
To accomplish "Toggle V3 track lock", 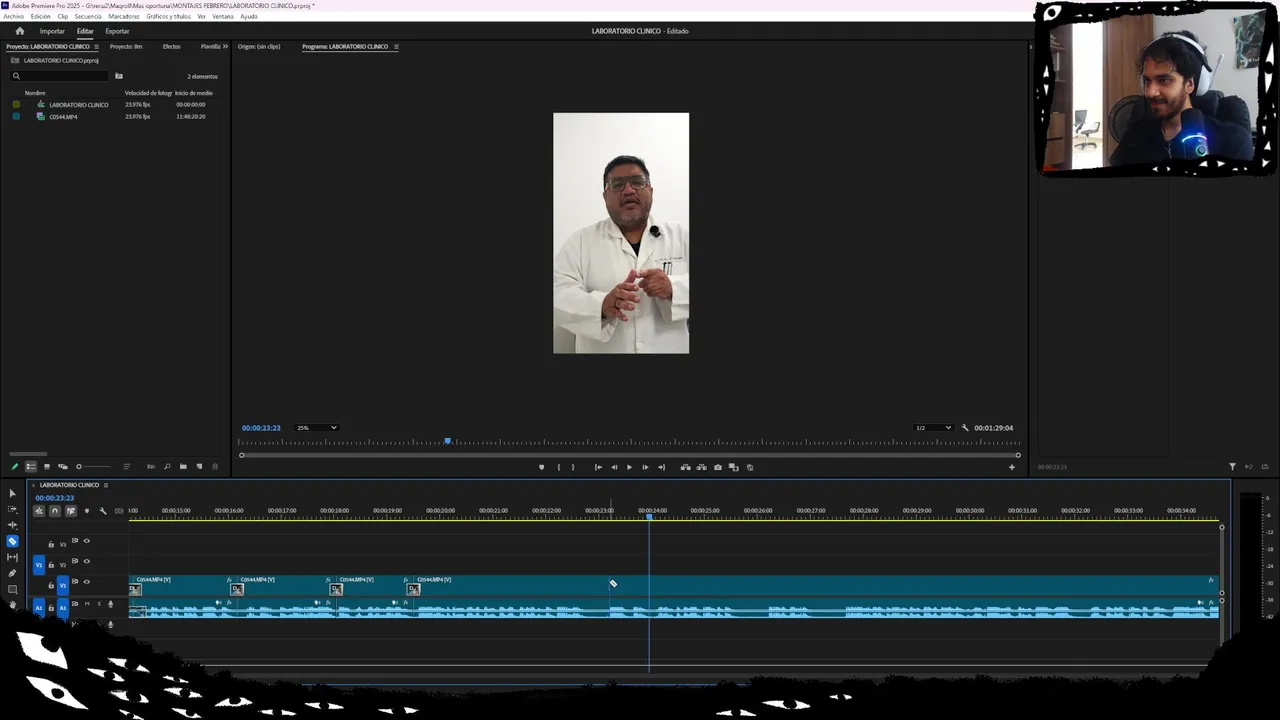I will 51,545.
